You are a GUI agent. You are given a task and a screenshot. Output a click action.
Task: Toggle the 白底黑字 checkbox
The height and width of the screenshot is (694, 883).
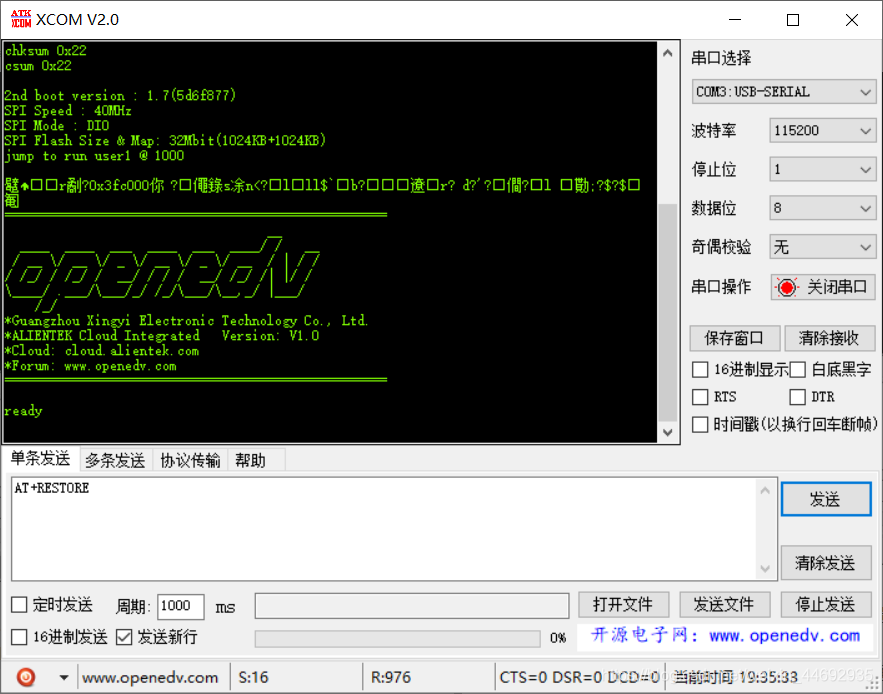(797, 370)
